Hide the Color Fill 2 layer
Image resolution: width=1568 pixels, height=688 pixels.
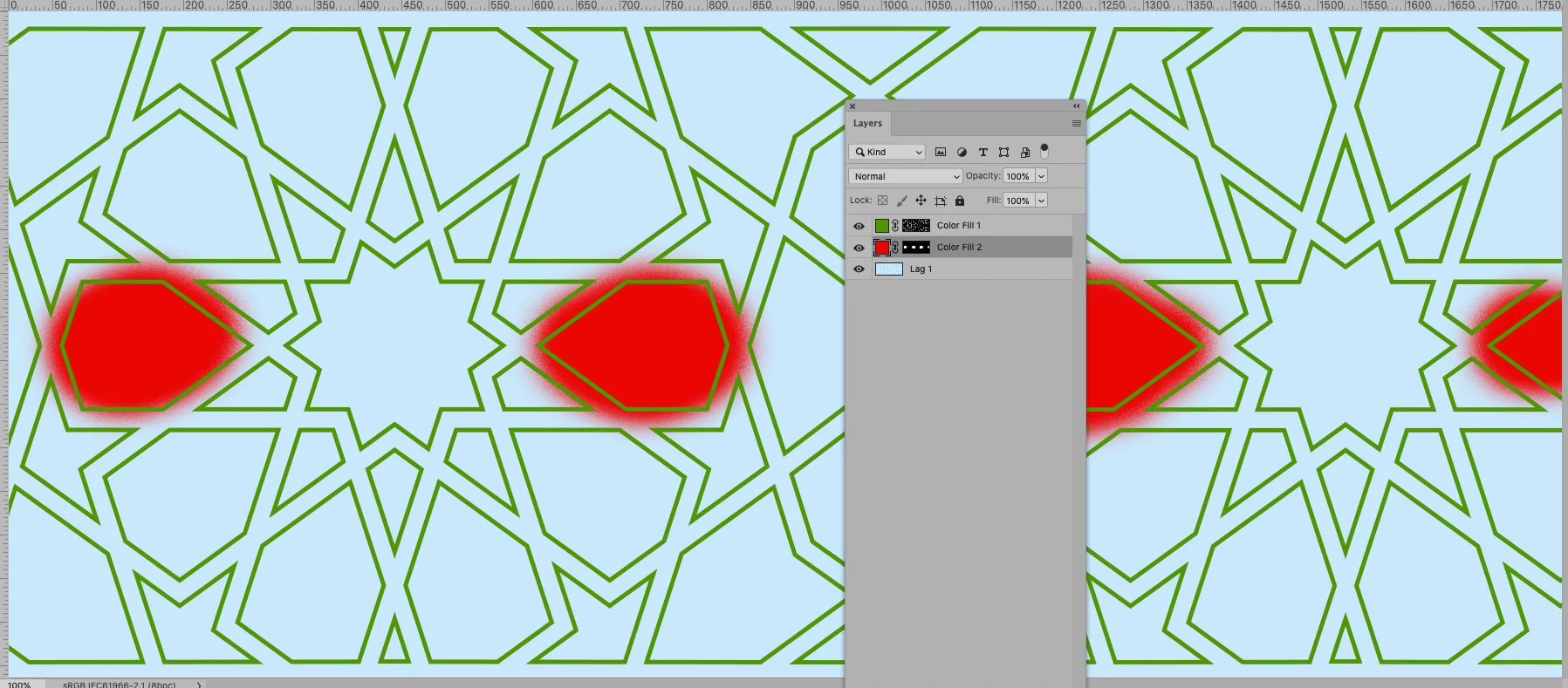click(x=859, y=248)
